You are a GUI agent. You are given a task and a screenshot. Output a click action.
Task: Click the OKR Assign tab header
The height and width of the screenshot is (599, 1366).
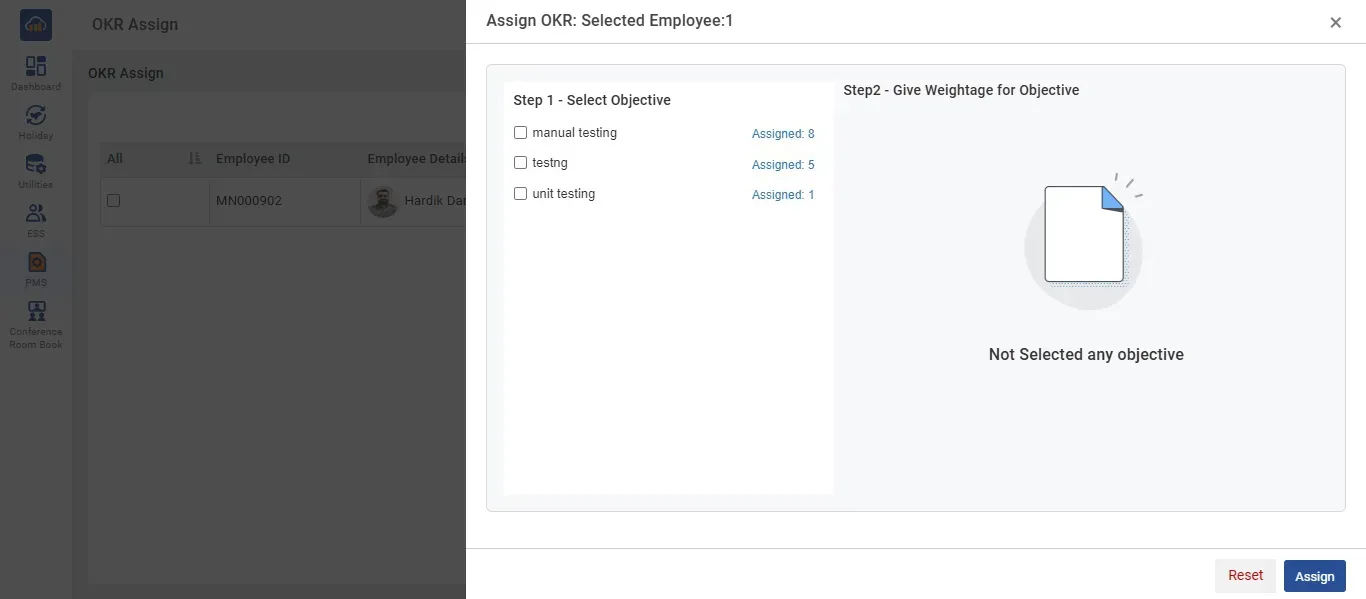coord(126,72)
